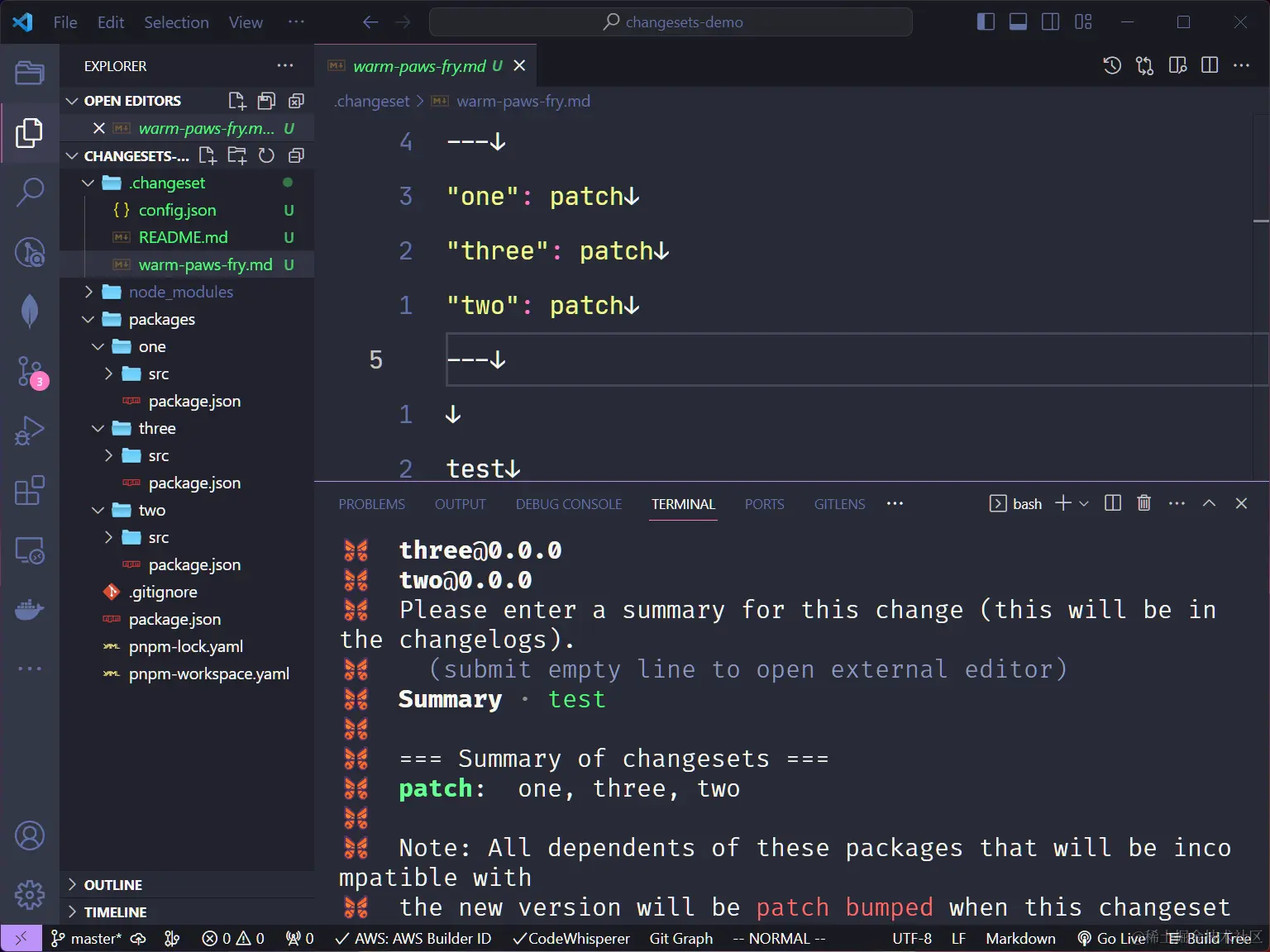Open markdown preview to the side
1270x952 pixels.
pos(1177,65)
